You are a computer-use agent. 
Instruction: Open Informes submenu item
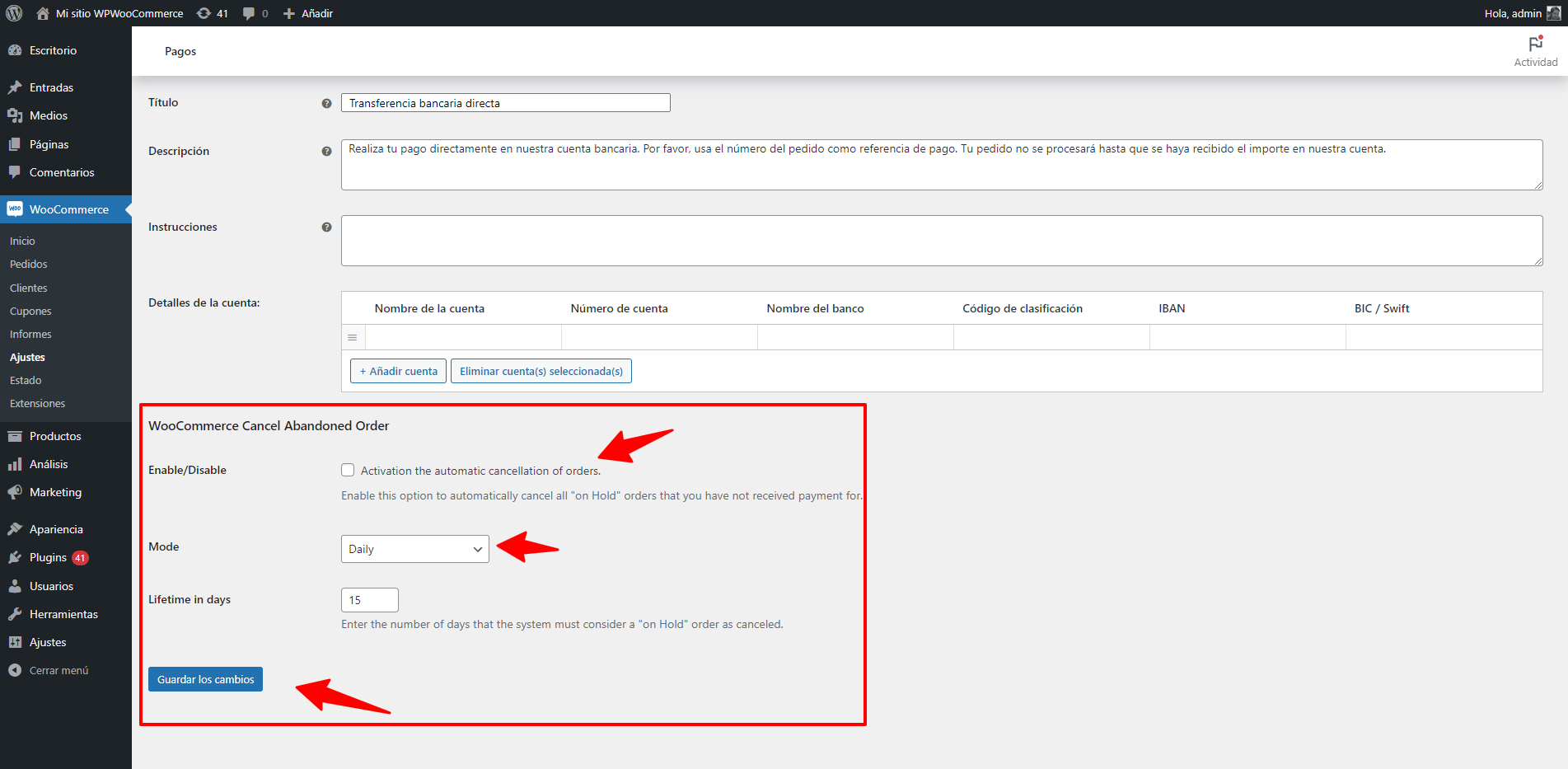[x=30, y=334]
